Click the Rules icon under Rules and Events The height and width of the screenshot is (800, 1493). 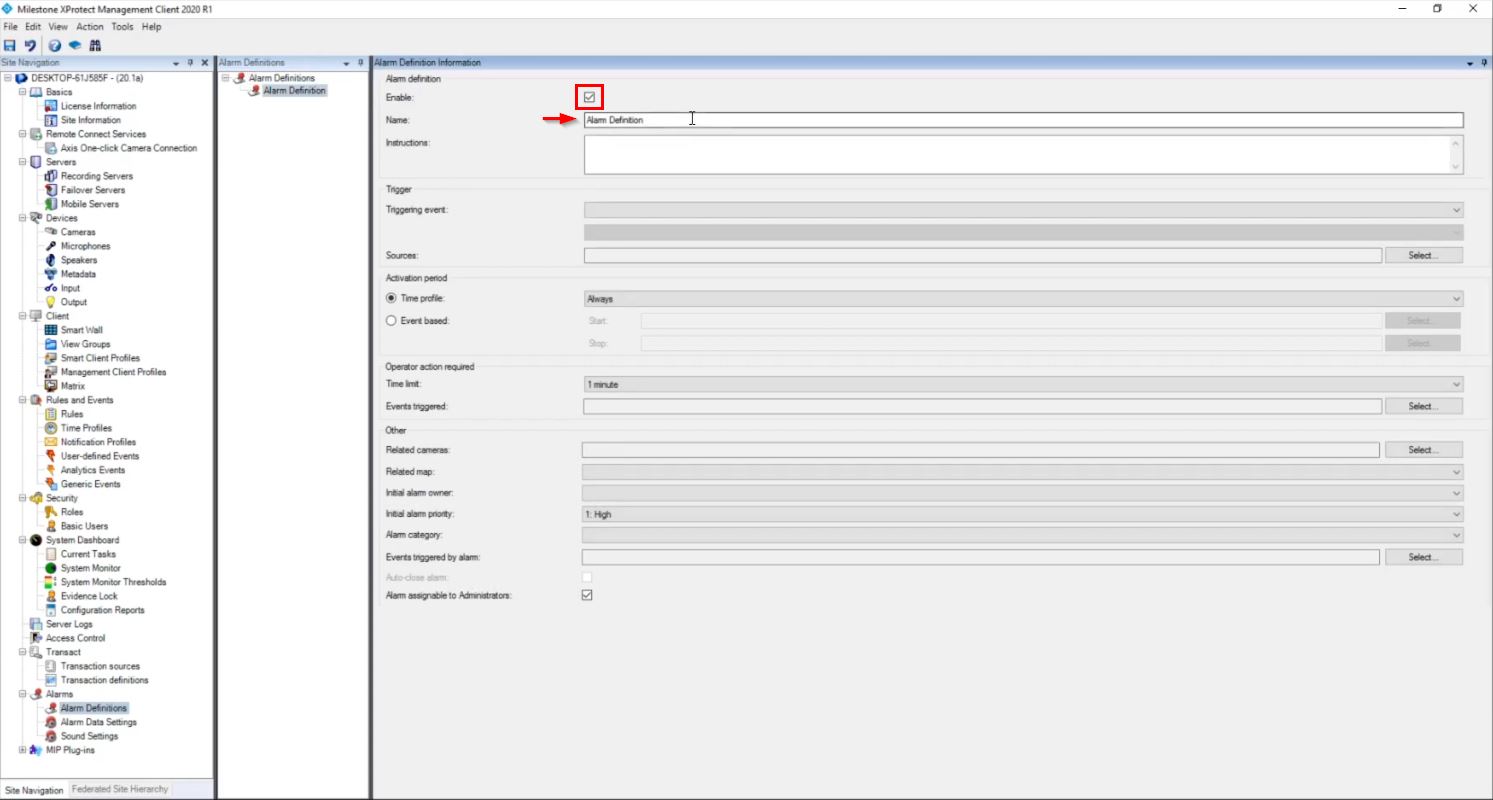52,414
